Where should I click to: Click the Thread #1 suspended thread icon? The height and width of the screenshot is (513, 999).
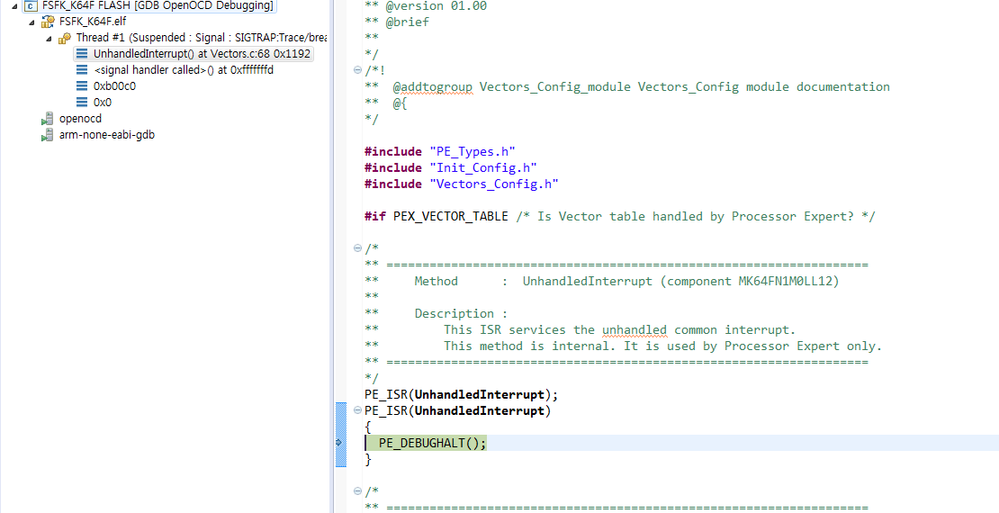click(x=64, y=38)
